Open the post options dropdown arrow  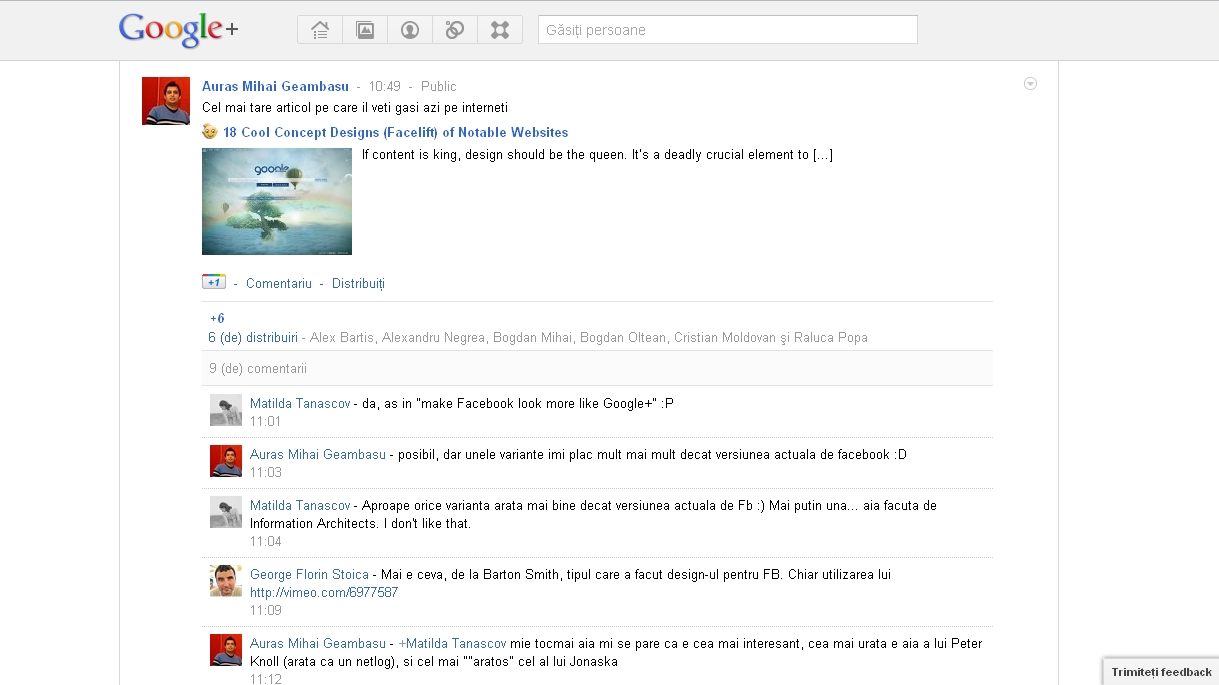(1030, 84)
